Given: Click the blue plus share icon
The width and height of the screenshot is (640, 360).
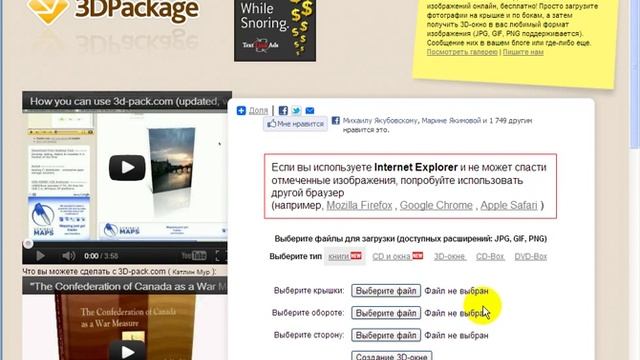Looking at the screenshot, I should pyautogui.click(x=241, y=111).
